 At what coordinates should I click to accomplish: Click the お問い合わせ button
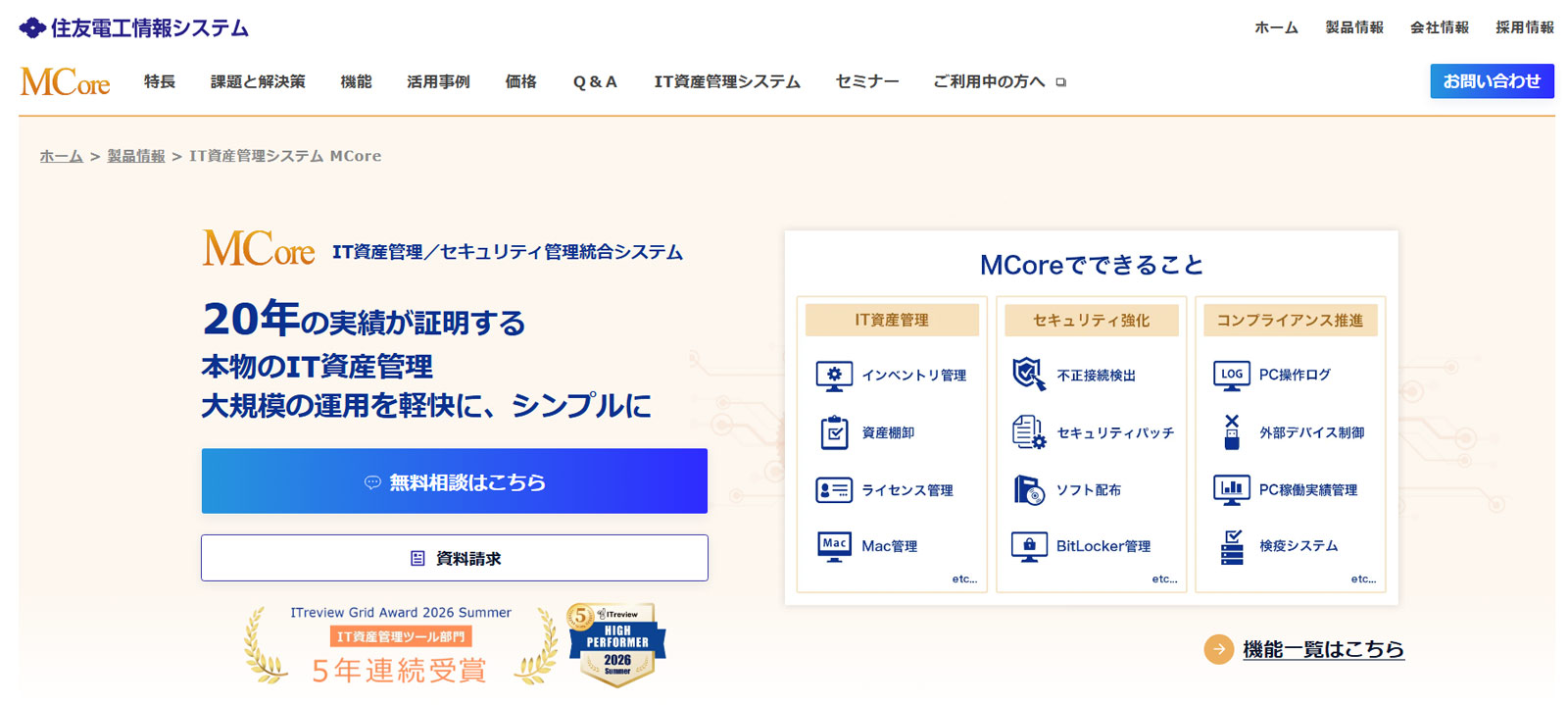(x=1492, y=81)
